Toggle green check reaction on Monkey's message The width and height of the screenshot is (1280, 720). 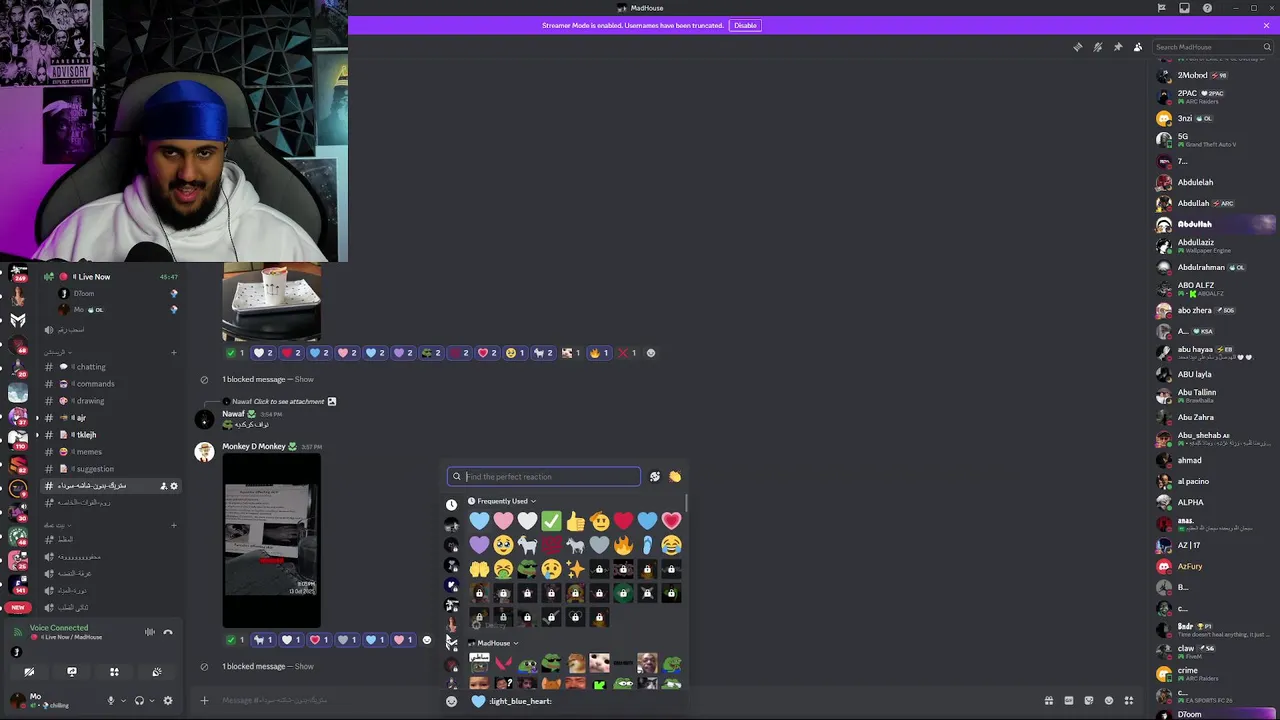pyautogui.click(x=234, y=640)
